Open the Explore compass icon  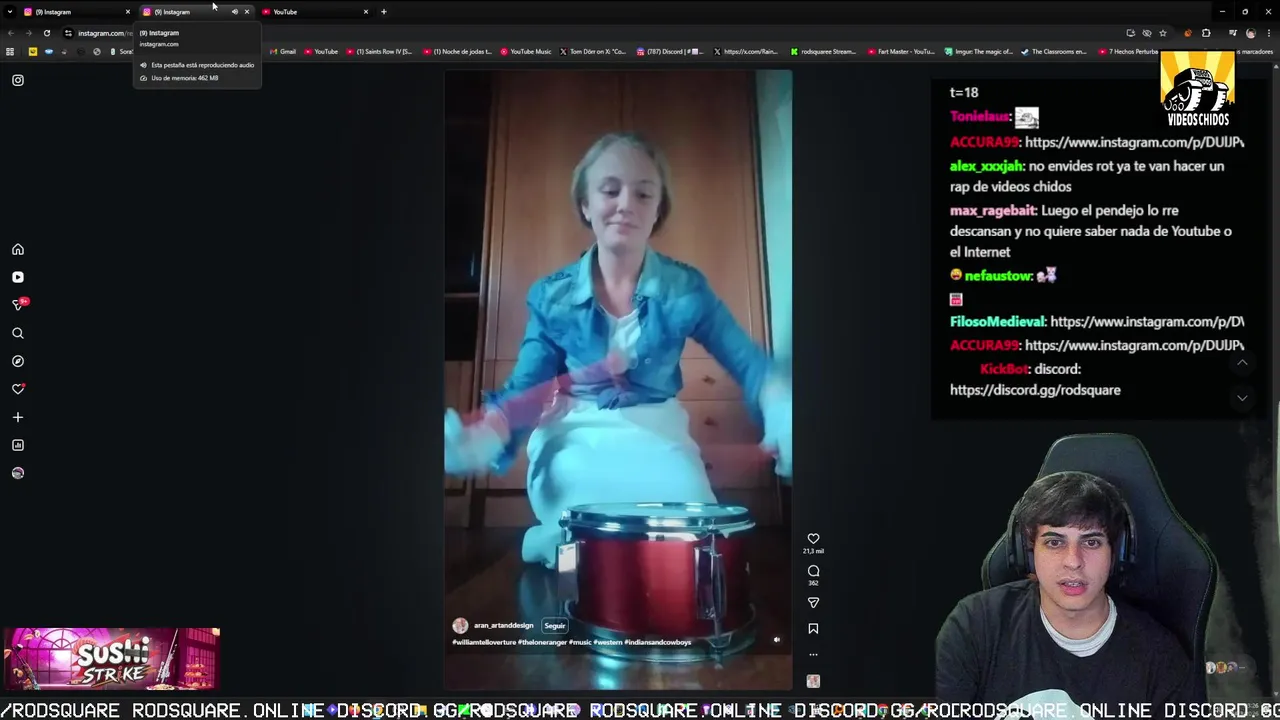pos(18,361)
